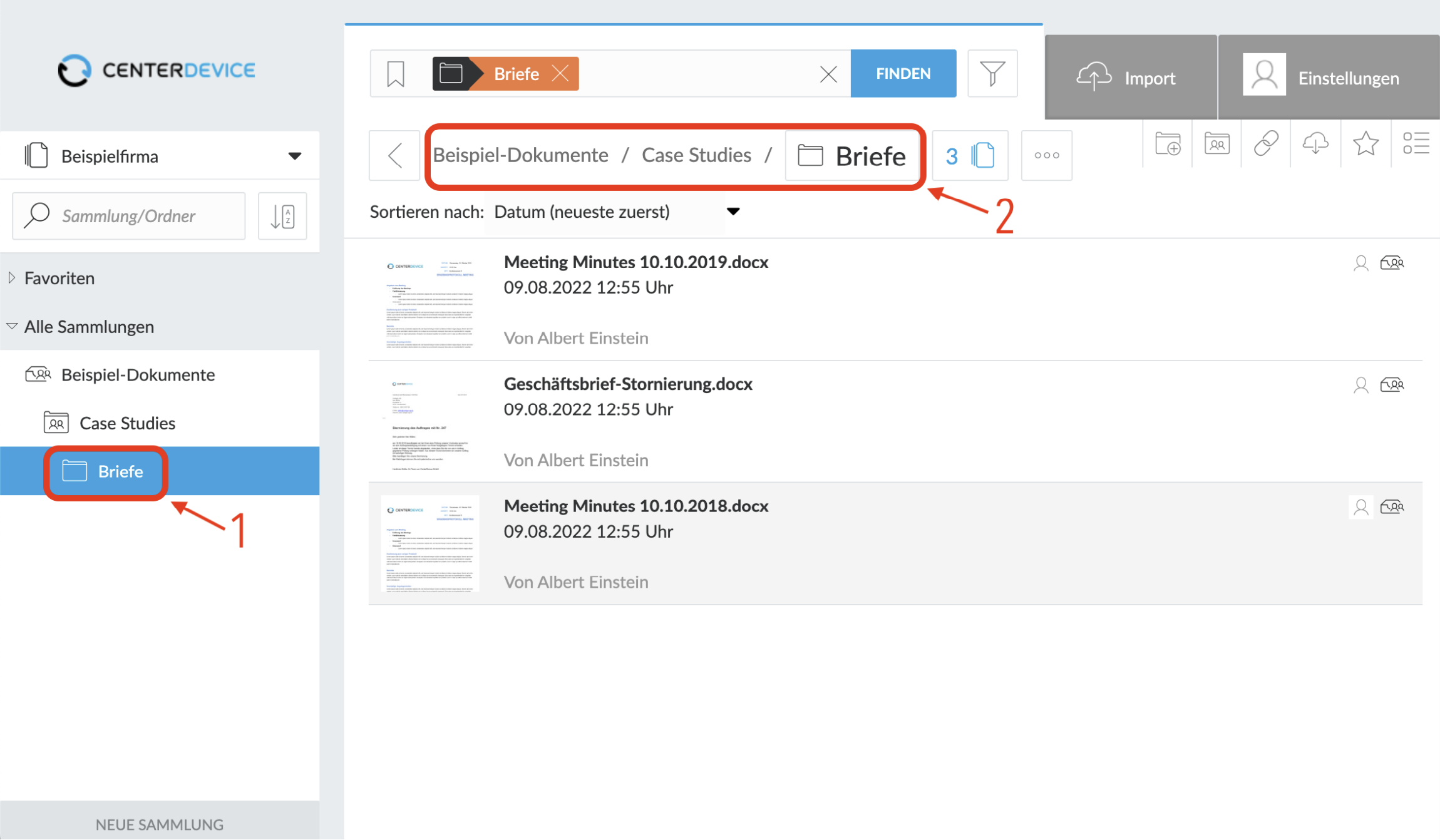1440x840 pixels.
Task: Click the Briefe folder in the breadcrumb
Action: [x=851, y=156]
